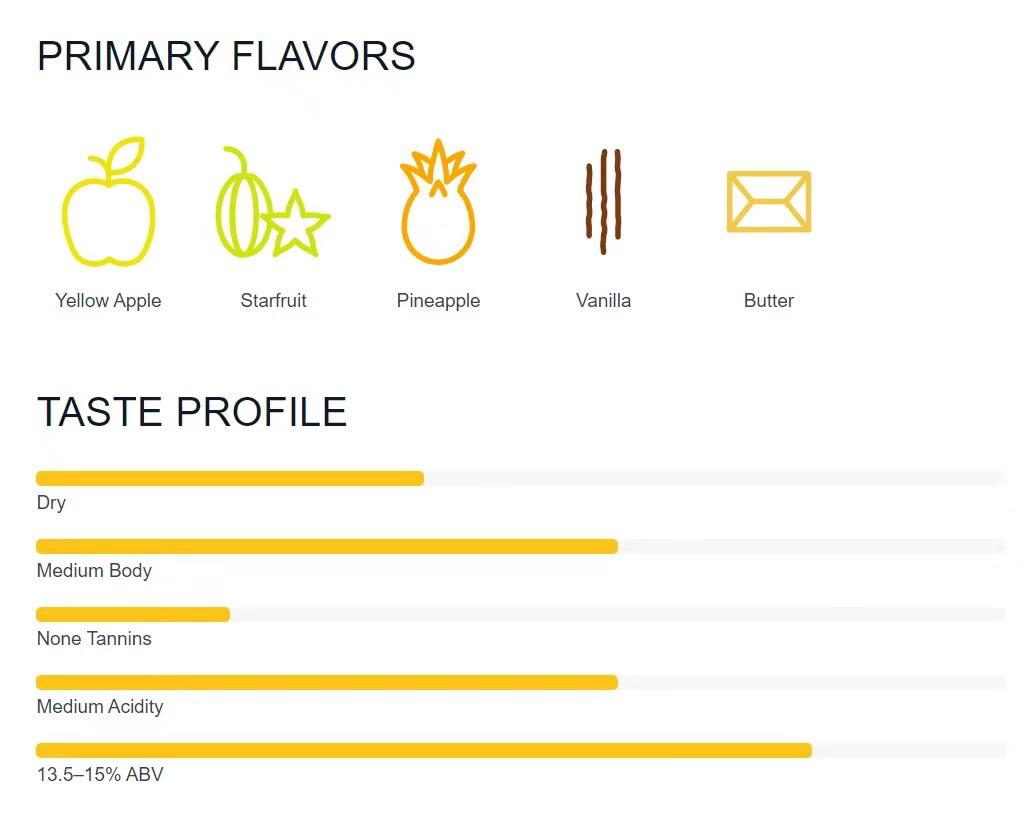Click the Pineapple caption text

click(438, 300)
